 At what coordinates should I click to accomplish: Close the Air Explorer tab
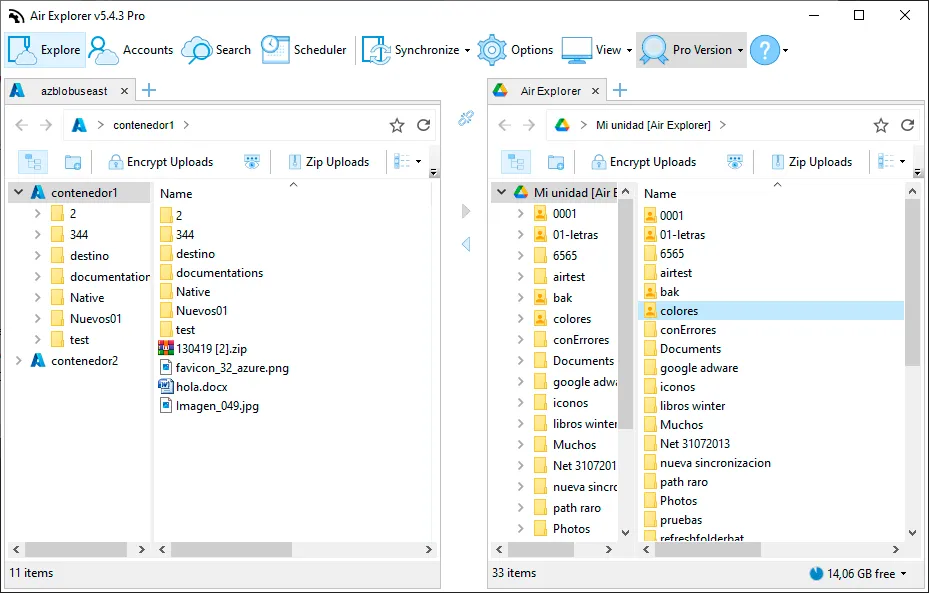pos(595,91)
